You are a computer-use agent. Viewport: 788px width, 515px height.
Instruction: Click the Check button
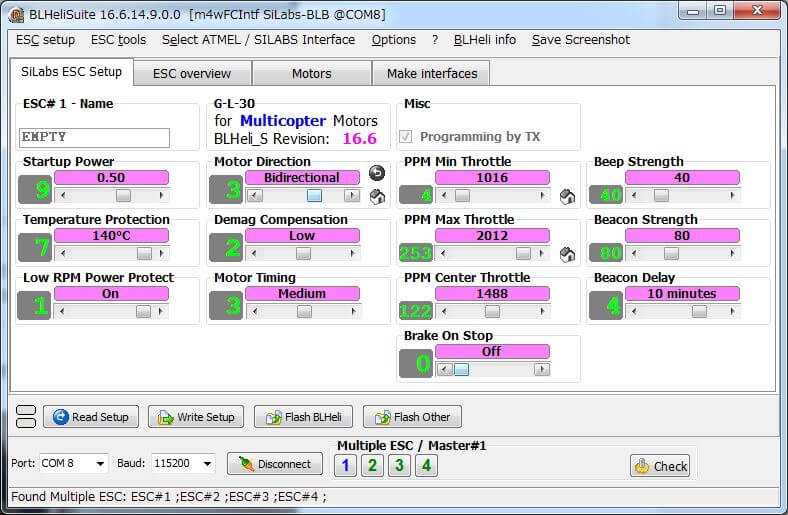point(660,466)
